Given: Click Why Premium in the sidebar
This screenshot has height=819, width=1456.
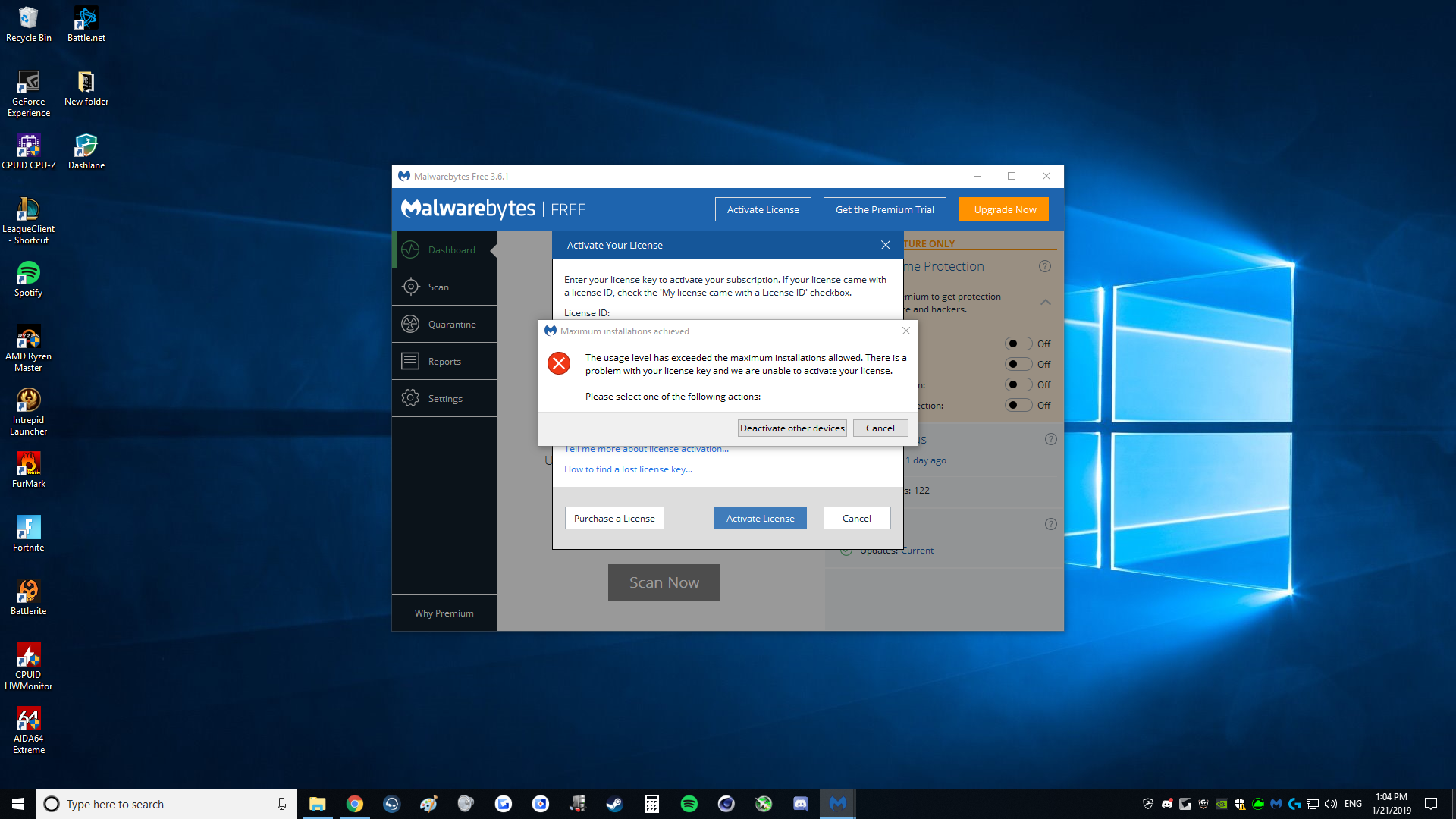Looking at the screenshot, I should tap(444, 613).
